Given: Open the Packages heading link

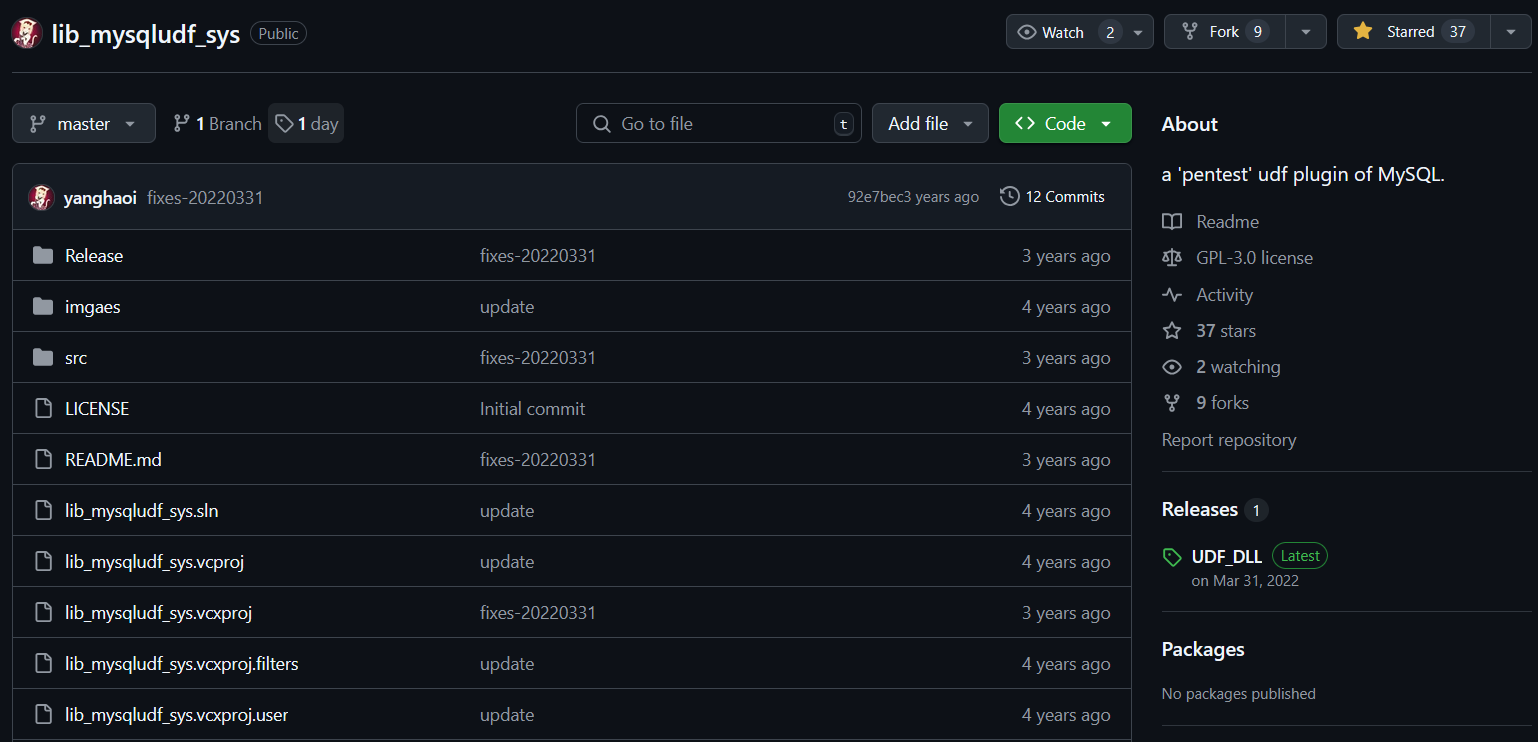Looking at the screenshot, I should 1203,650.
